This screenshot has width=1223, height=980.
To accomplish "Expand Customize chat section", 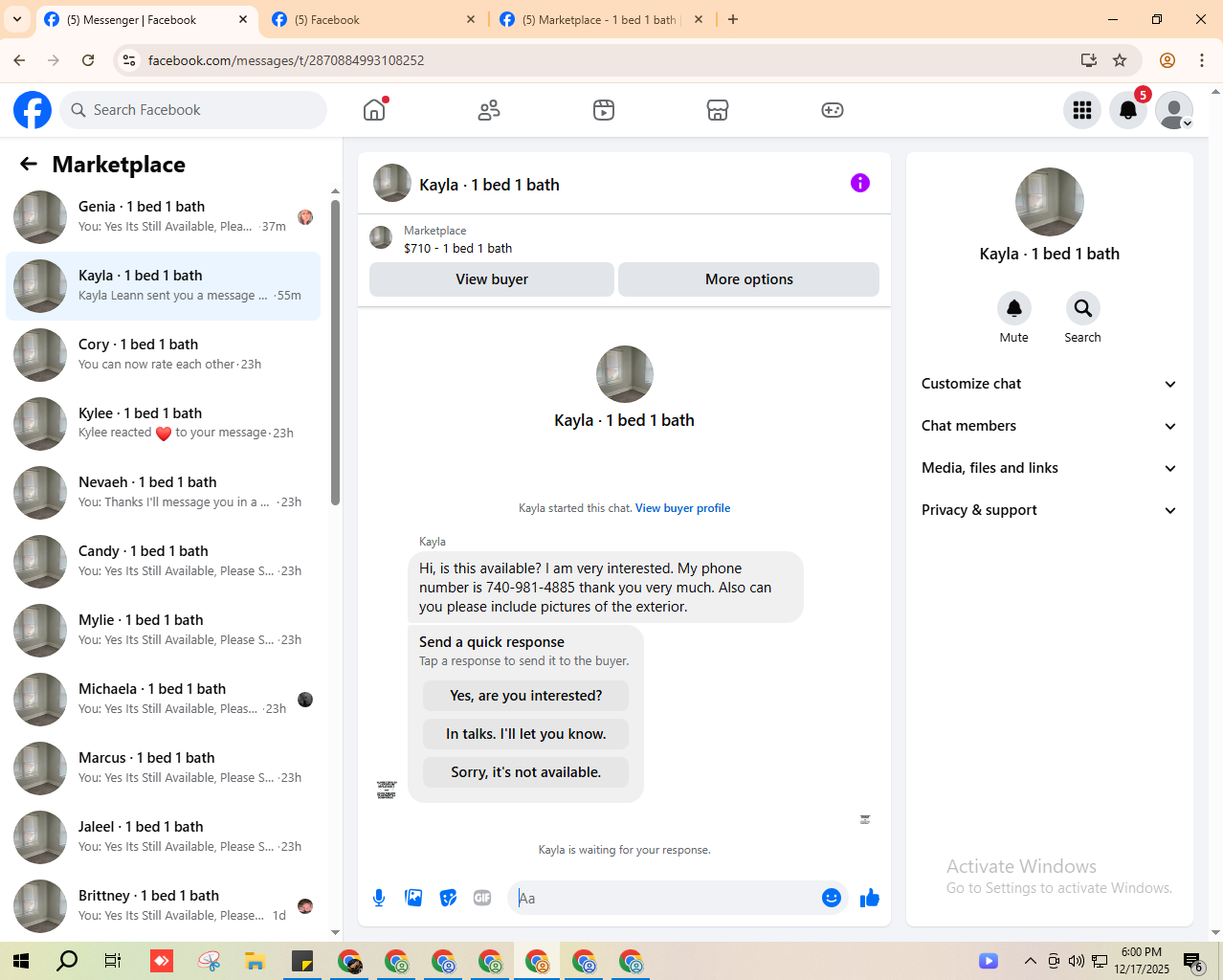I will [x=1050, y=384].
